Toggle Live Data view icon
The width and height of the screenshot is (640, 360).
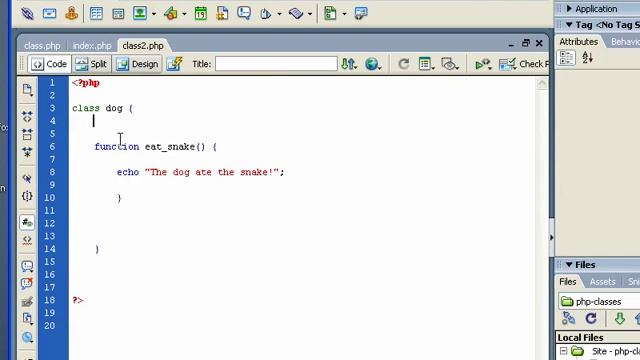pos(174,64)
